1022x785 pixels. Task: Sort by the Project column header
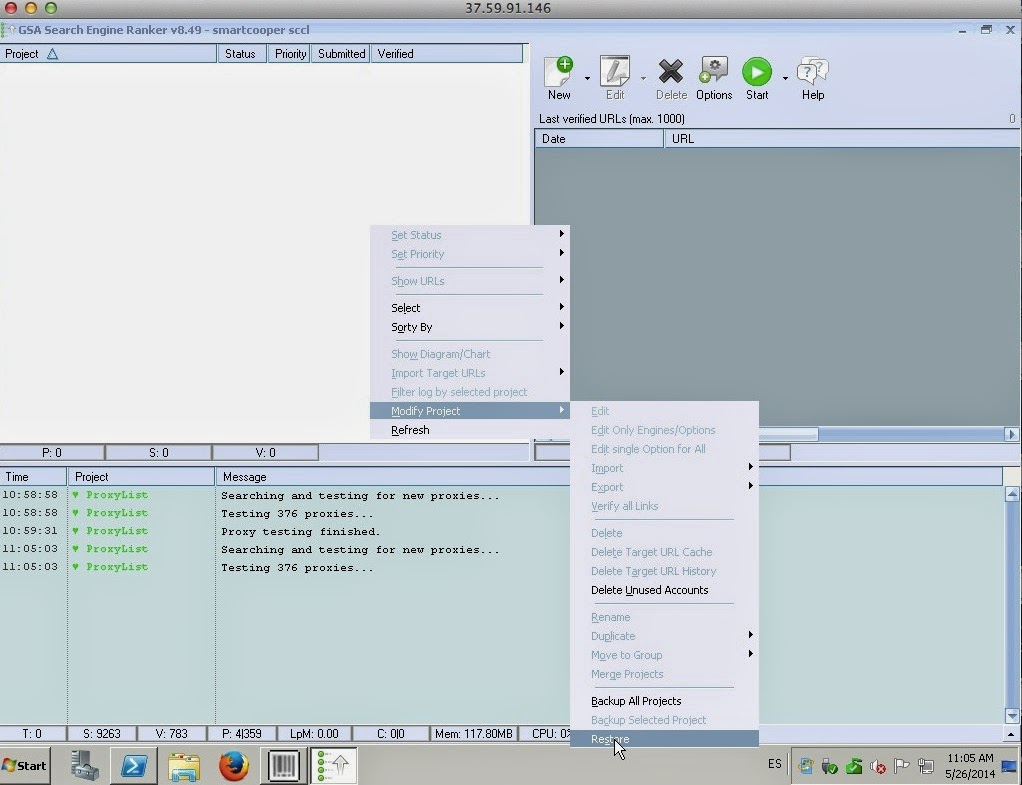click(108, 54)
